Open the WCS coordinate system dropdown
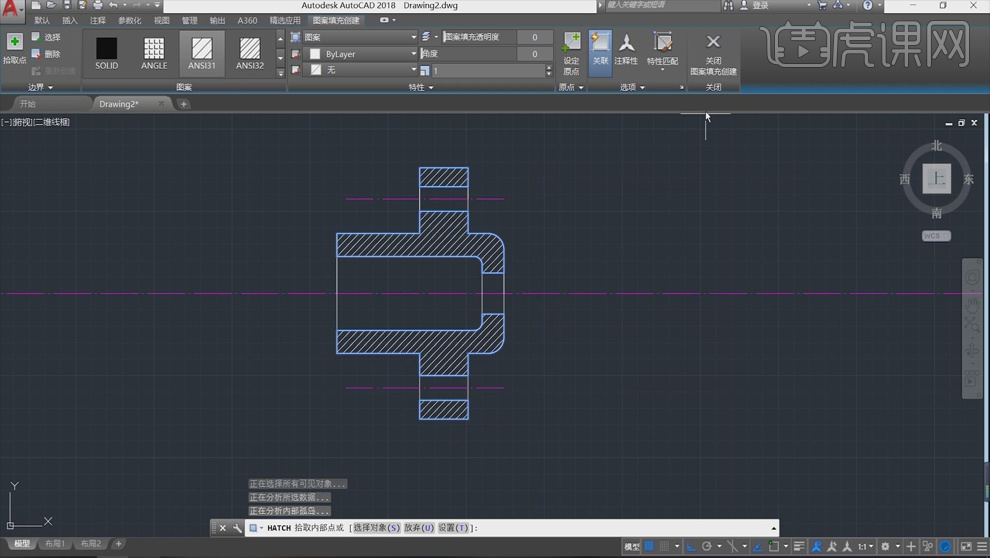The width and height of the screenshot is (990, 558). point(936,235)
